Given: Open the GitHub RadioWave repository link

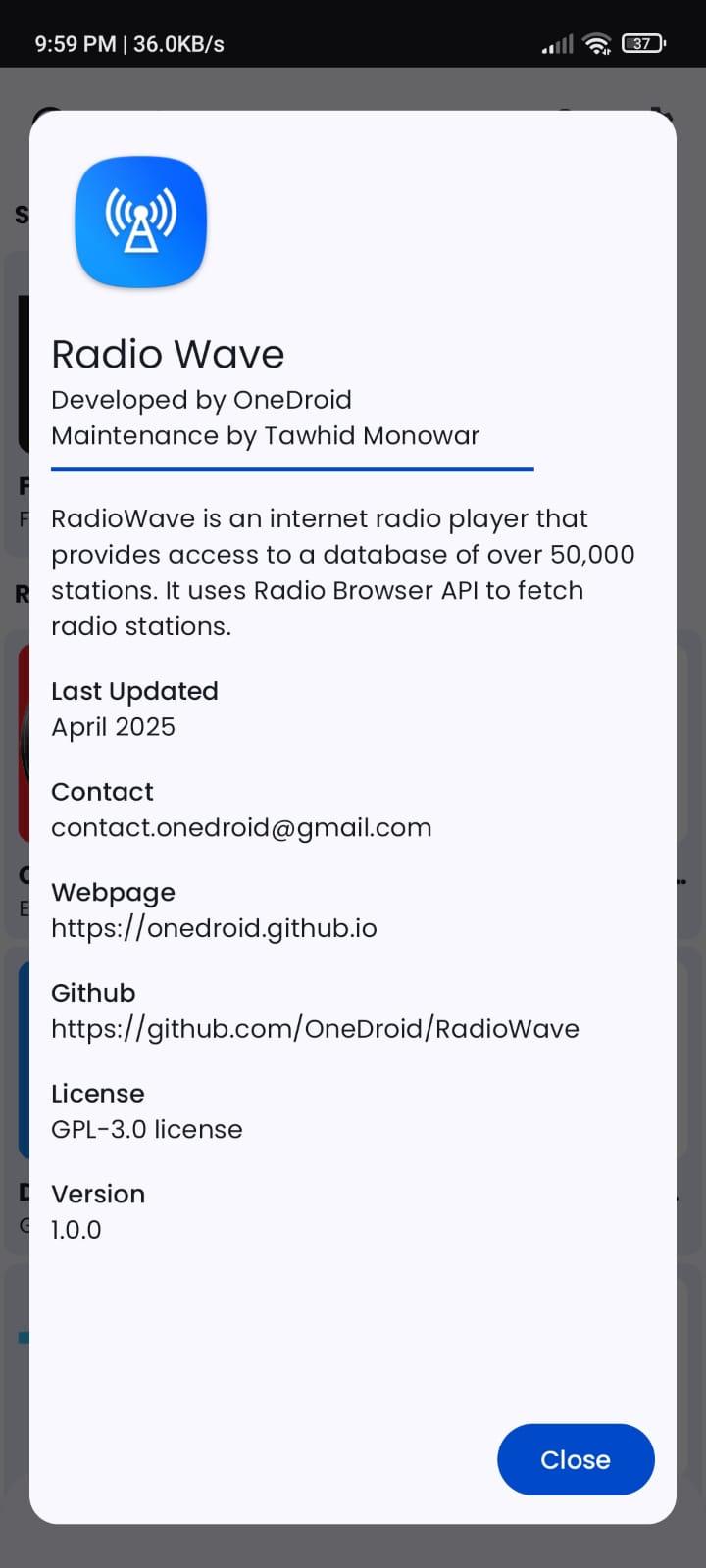Looking at the screenshot, I should click(315, 1029).
